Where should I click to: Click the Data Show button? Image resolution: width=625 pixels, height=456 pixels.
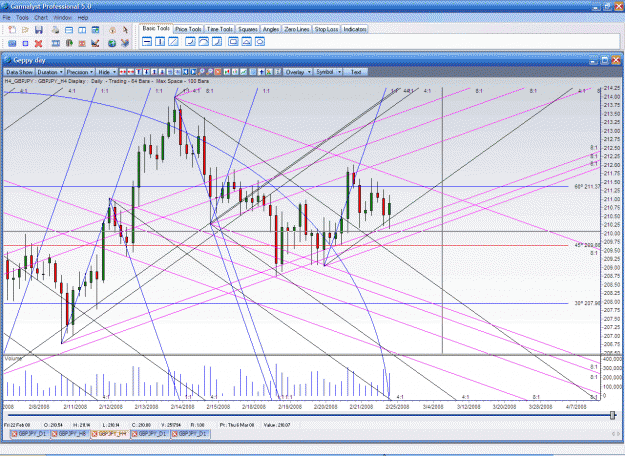pyautogui.click(x=19, y=72)
